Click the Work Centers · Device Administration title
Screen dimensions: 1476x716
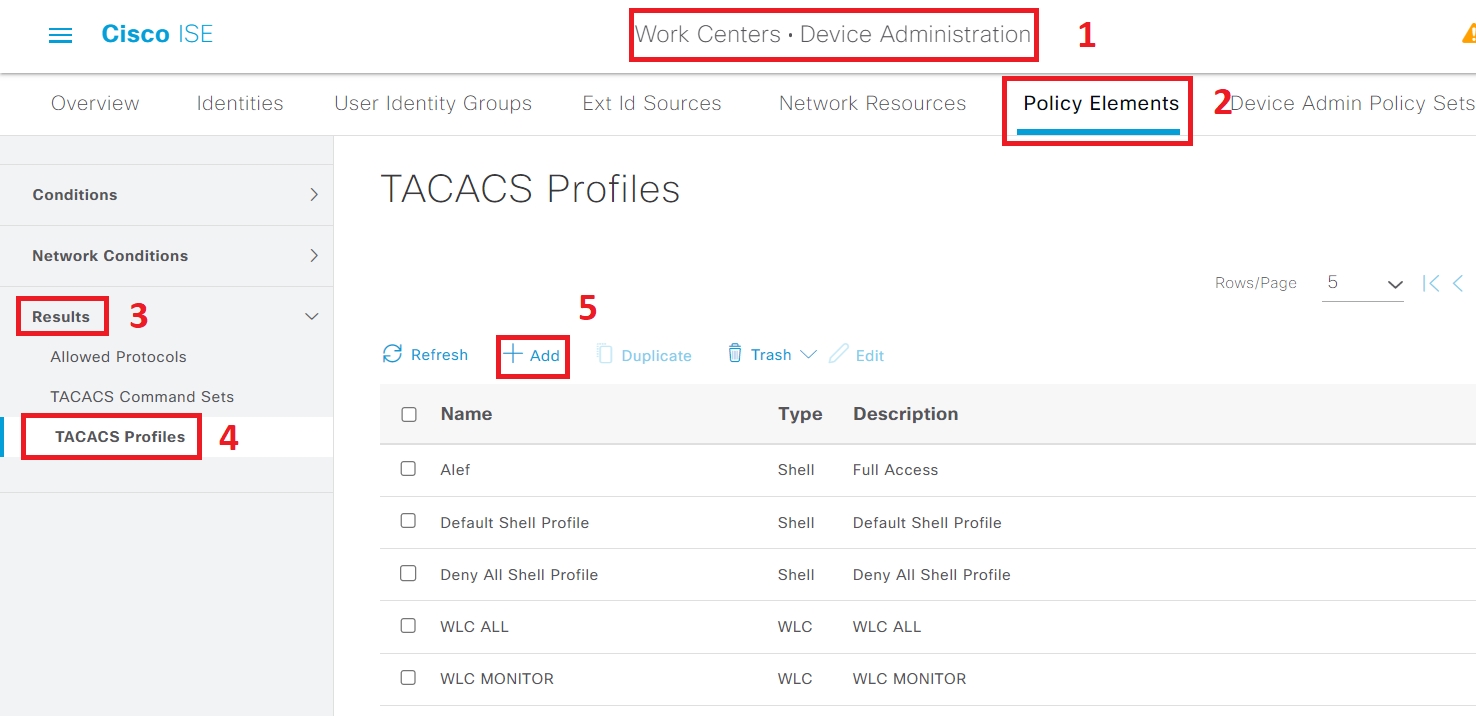pyautogui.click(x=833, y=34)
